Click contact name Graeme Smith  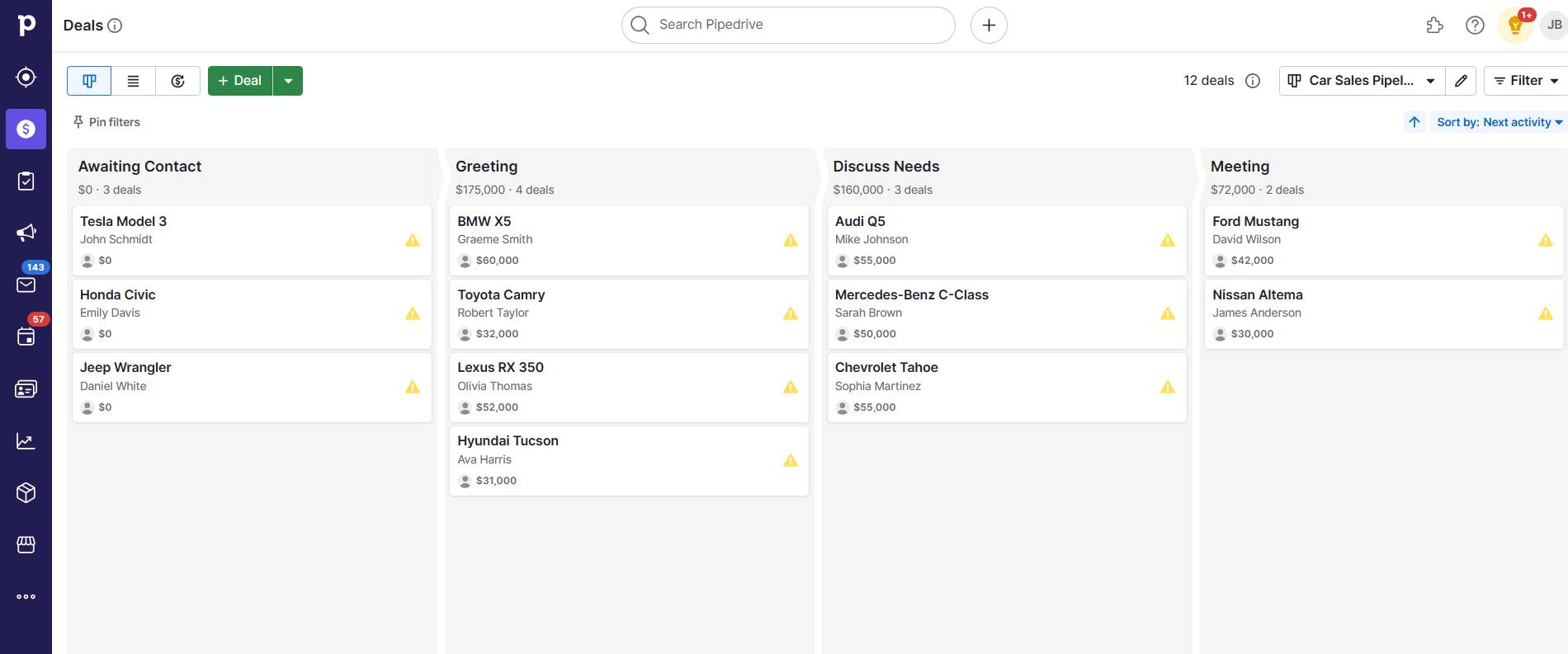point(495,239)
